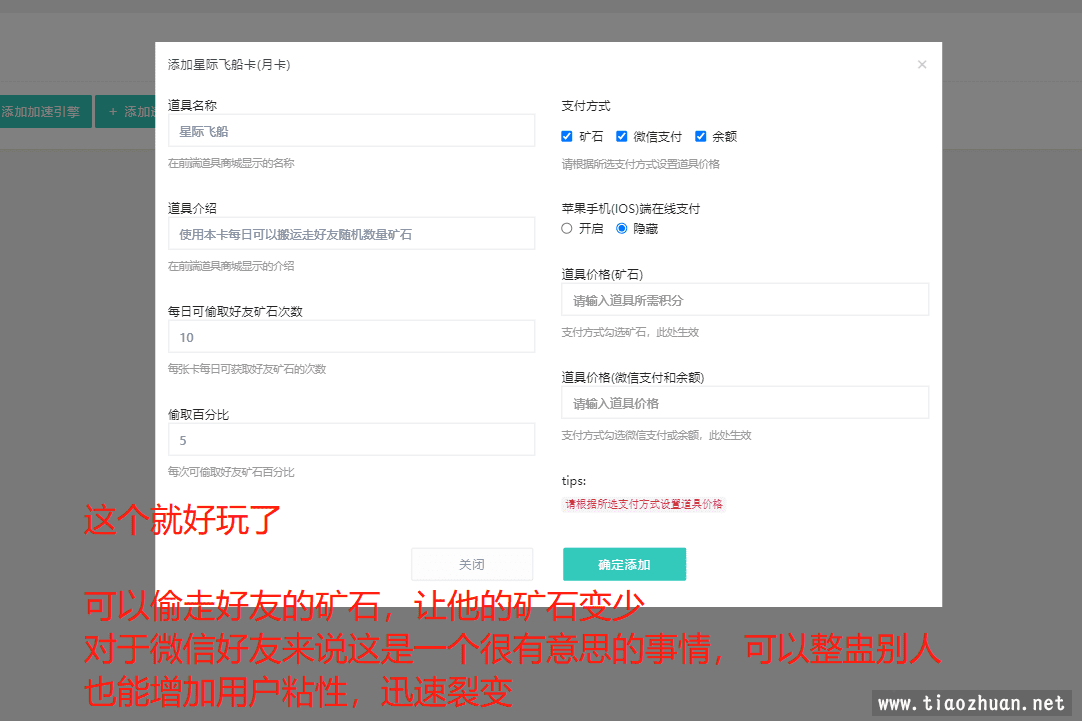Uncheck the 微信支付 payment checkbox

621,136
